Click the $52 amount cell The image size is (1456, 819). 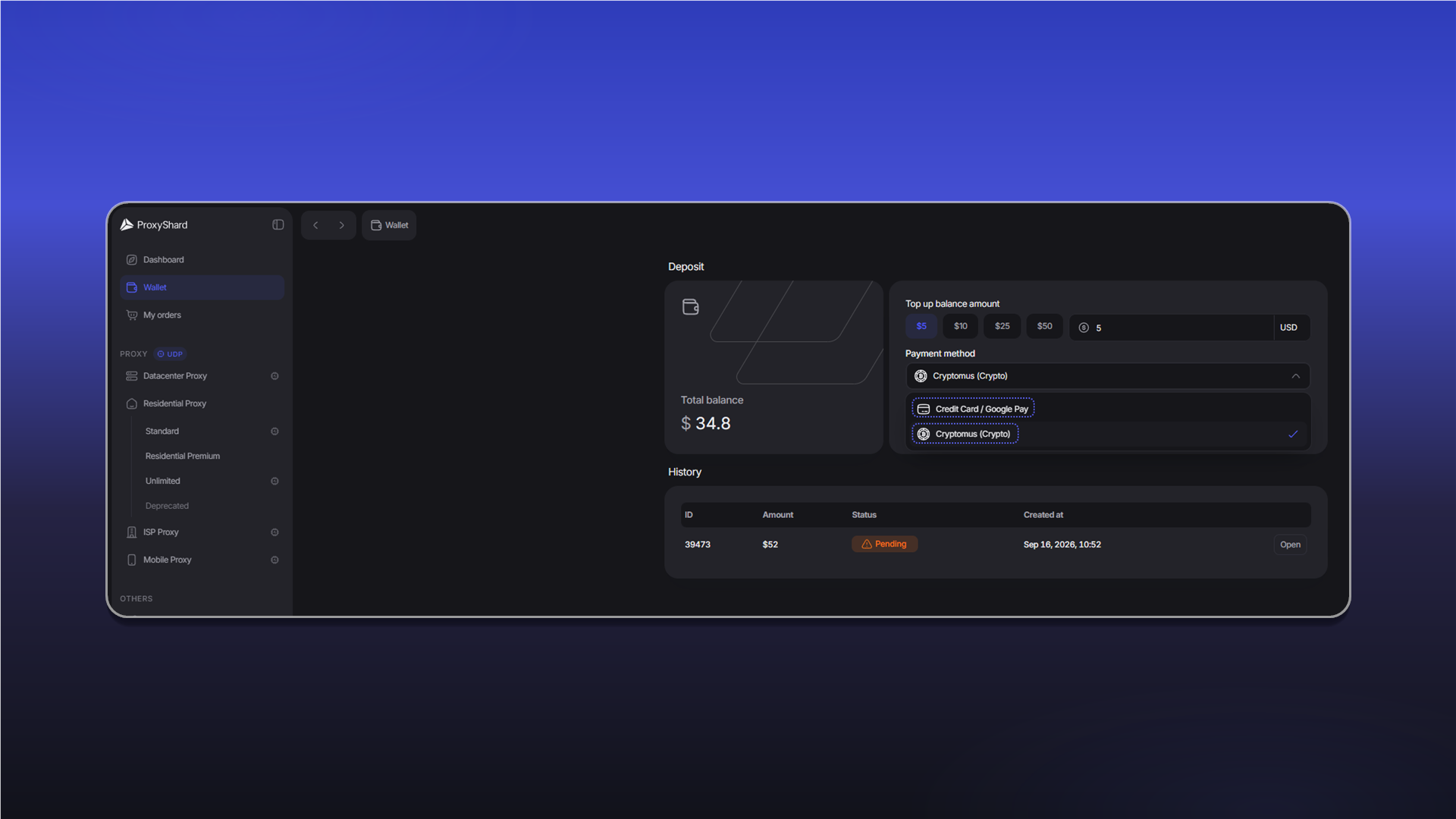point(770,545)
